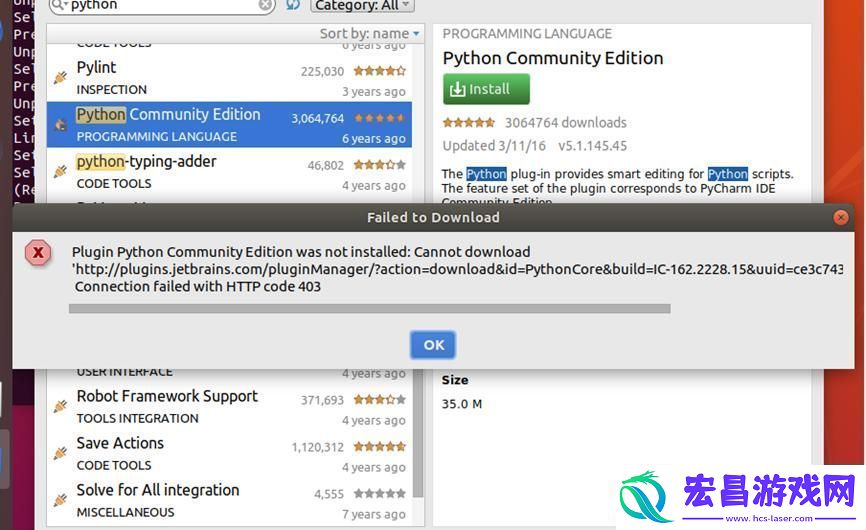Click the Save Actions star rating
The width and height of the screenshot is (866, 530).
point(379,446)
